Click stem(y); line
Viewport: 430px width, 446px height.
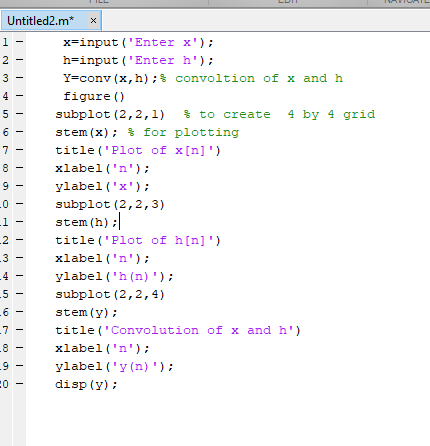(86, 313)
